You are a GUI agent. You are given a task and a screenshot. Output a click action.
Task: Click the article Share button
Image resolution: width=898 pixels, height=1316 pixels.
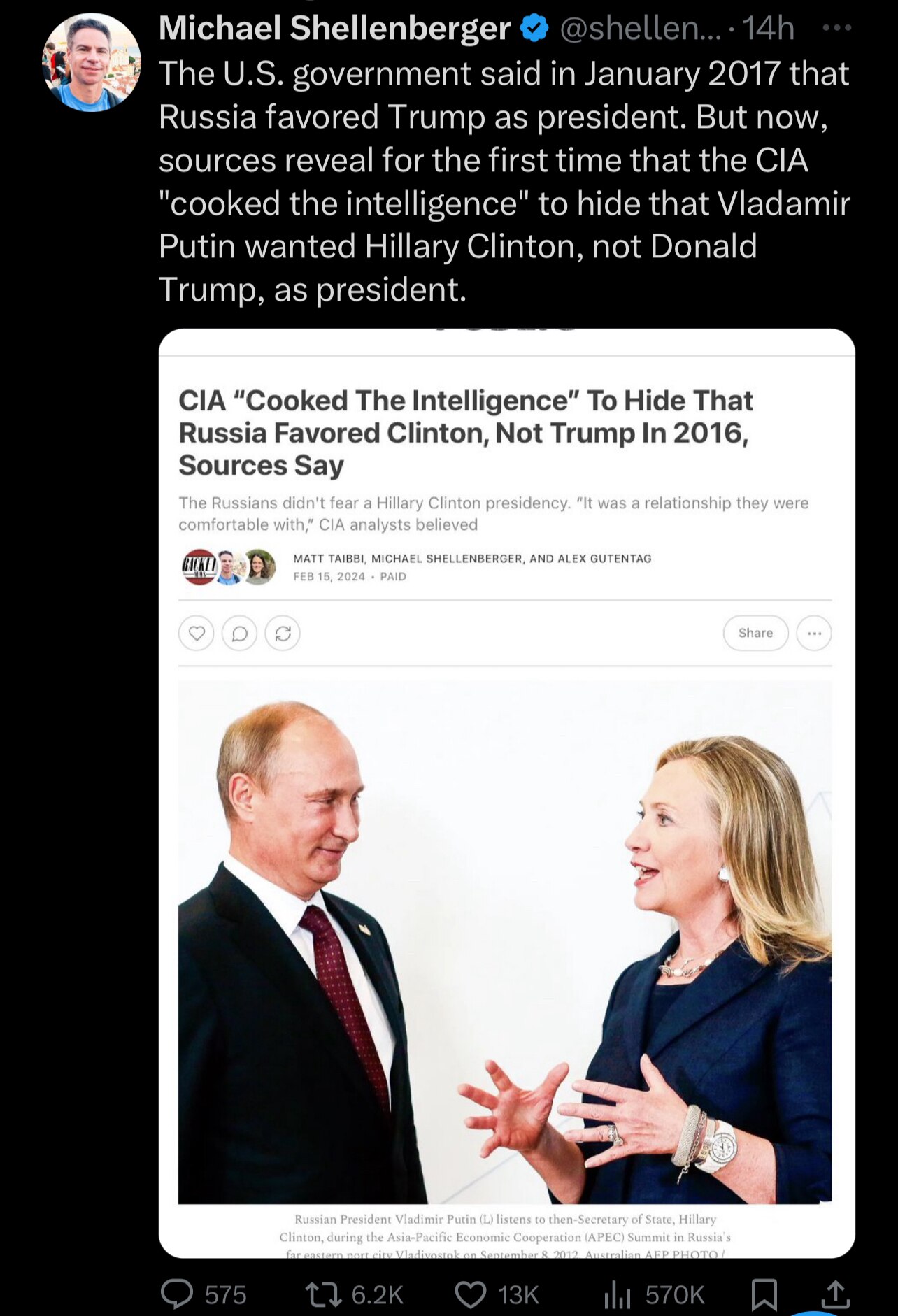(755, 633)
